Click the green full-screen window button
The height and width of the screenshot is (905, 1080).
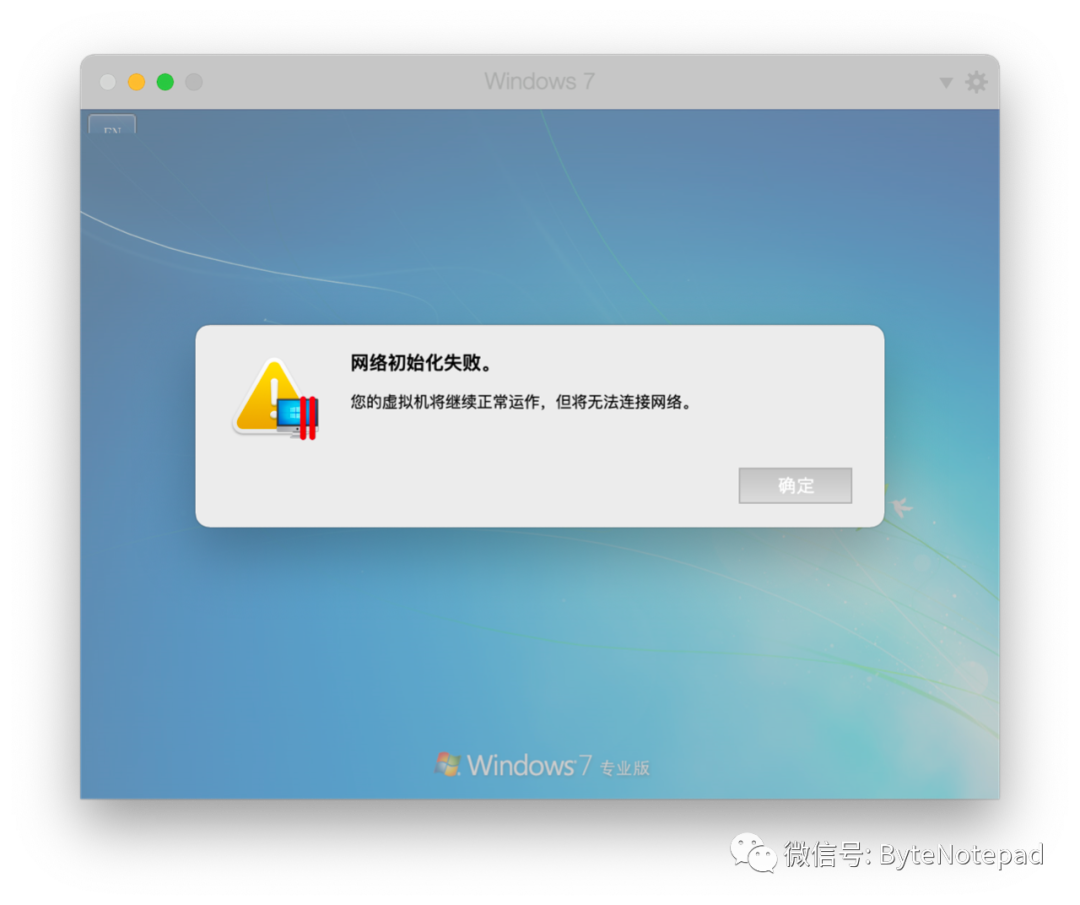[x=165, y=82]
